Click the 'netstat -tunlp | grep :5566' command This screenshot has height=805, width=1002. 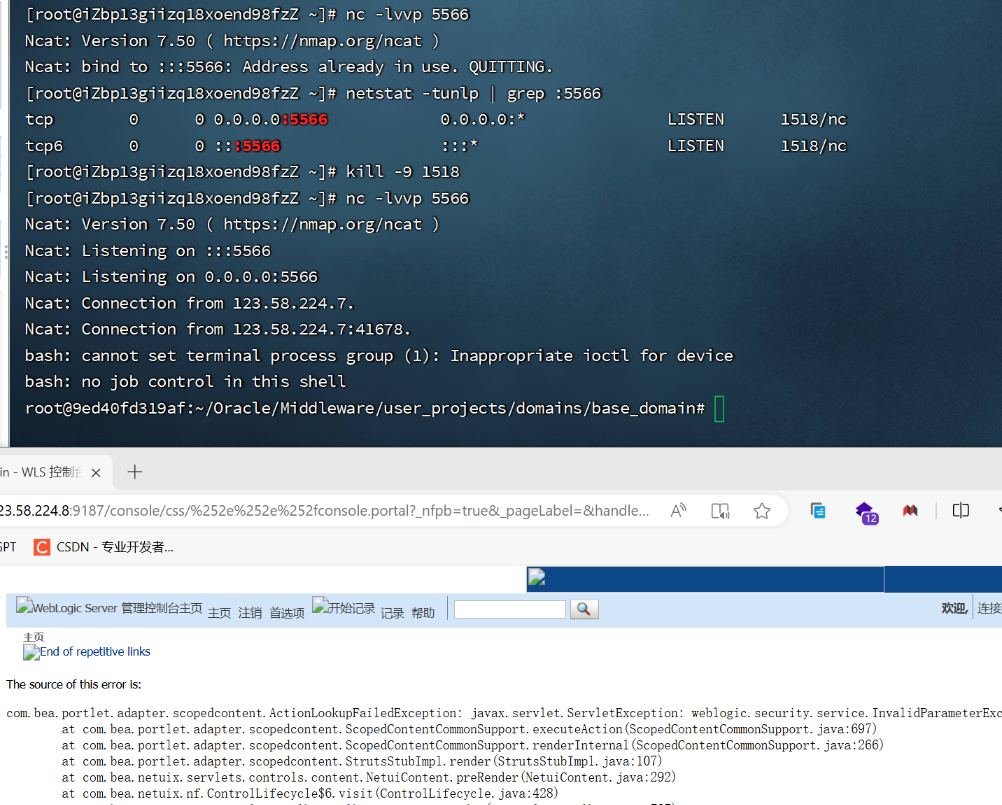[474, 93]
